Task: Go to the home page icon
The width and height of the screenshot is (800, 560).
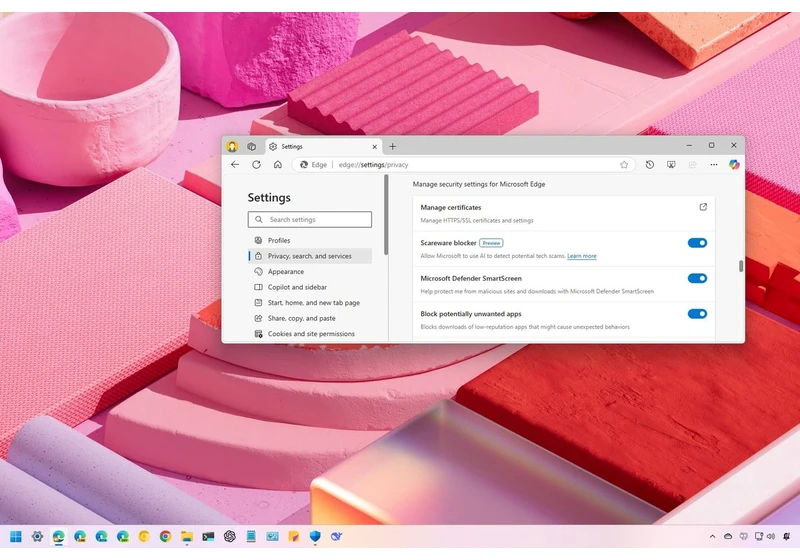Action: [x=278, y=165]
